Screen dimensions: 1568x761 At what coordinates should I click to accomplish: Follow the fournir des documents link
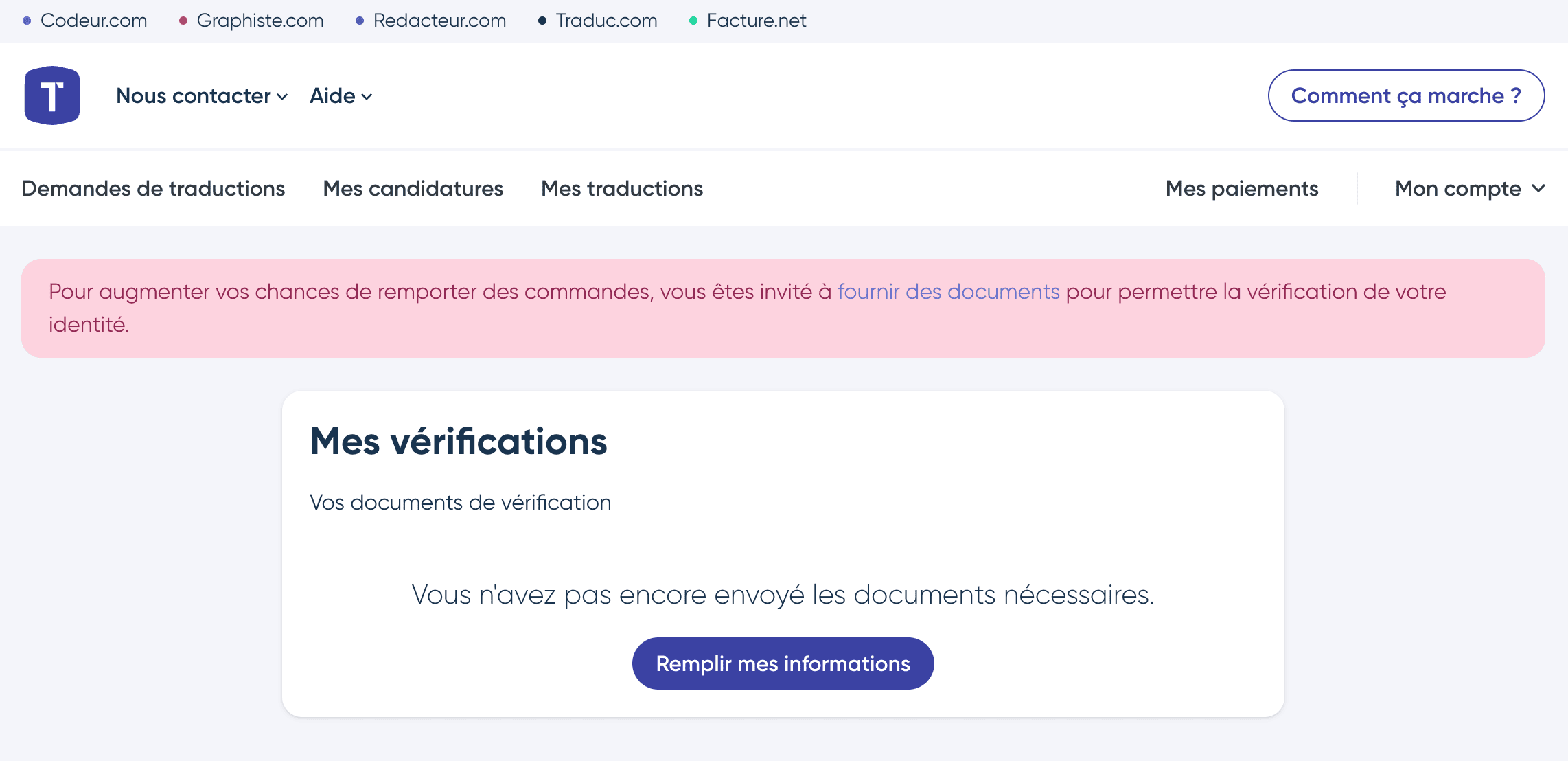point(949,291)
